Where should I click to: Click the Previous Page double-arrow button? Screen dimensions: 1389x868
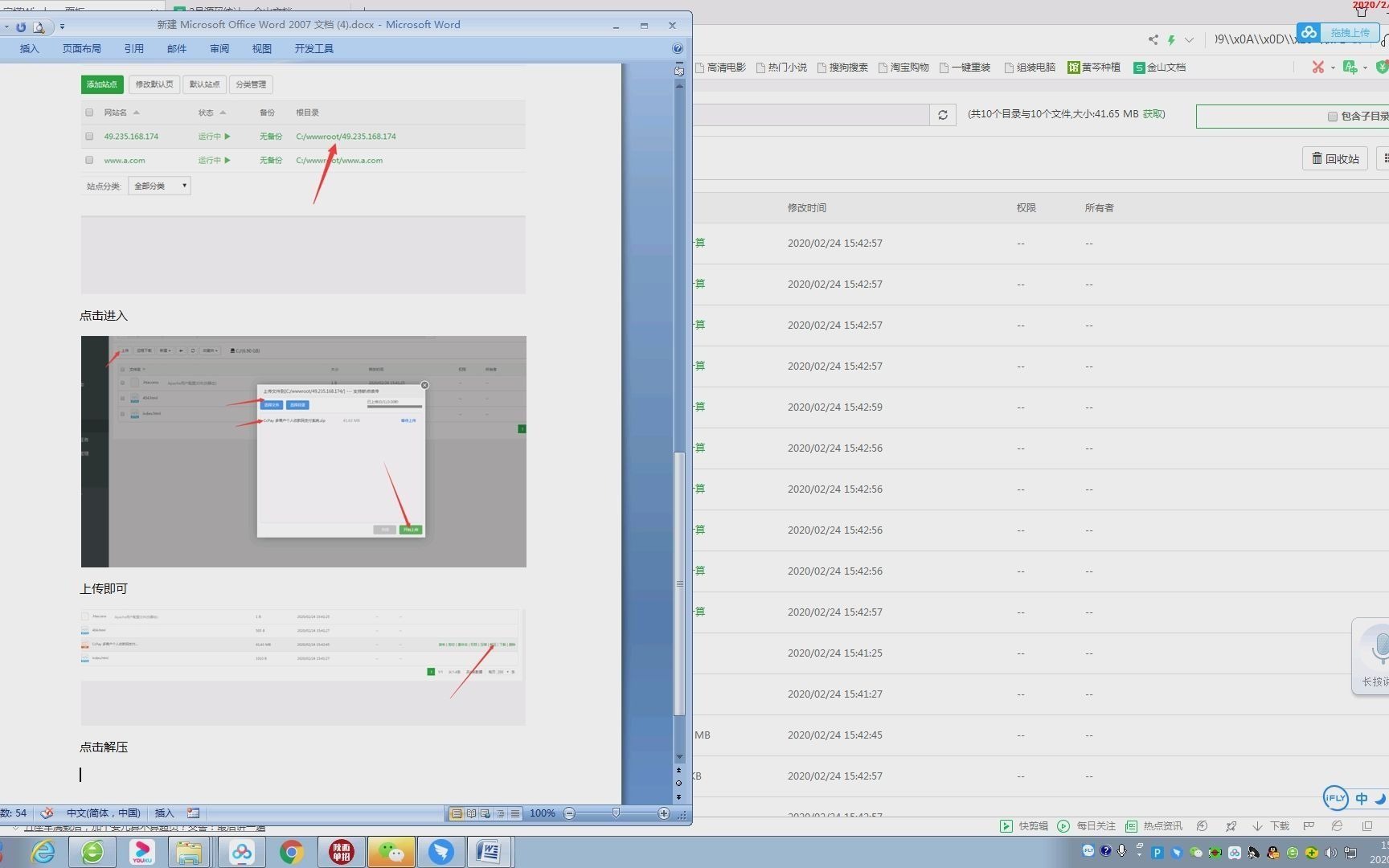click(x=679, y=770)
